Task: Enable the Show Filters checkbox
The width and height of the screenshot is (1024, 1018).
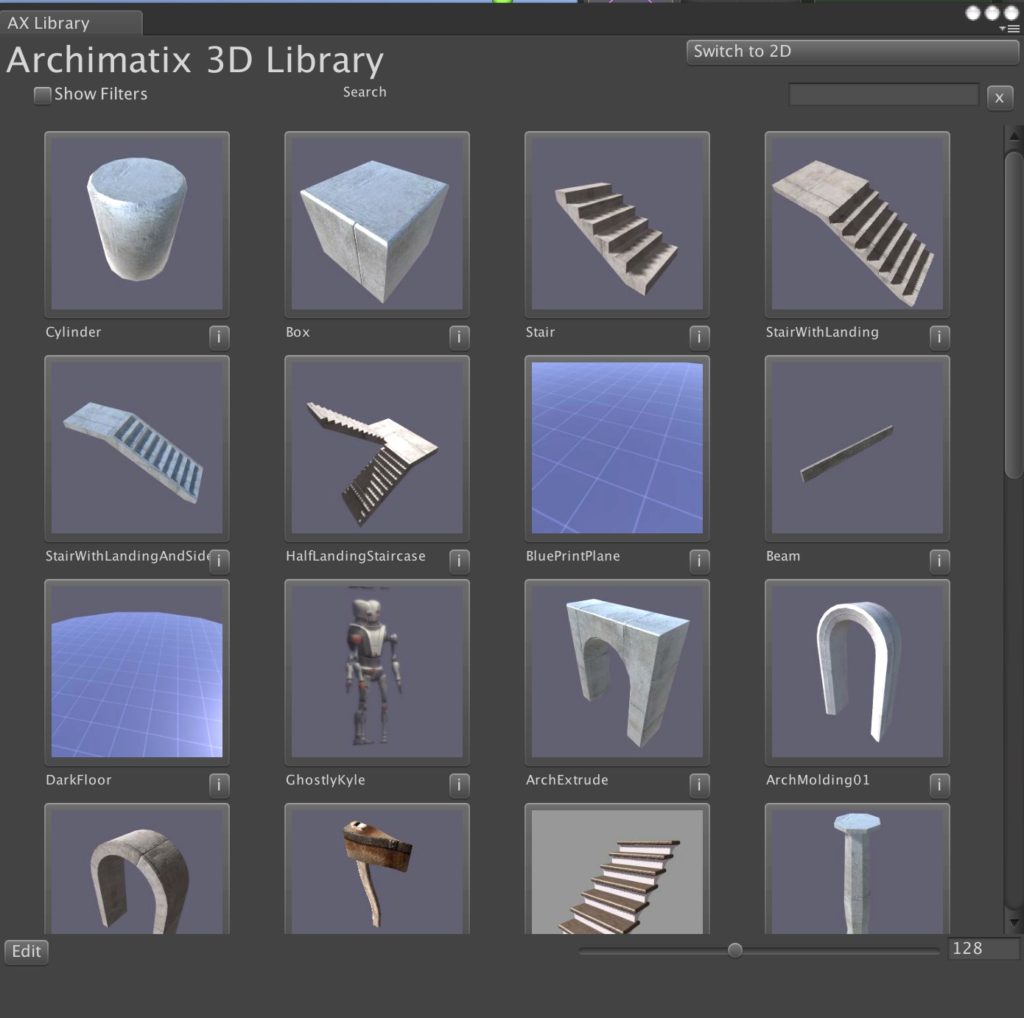Action: point(42,95)
